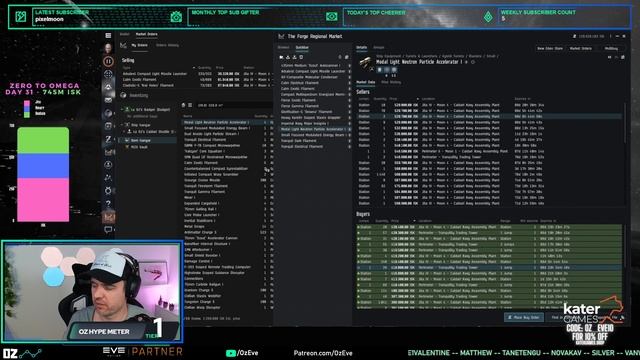The width and height of the screenshot is (640, 360).
Task: Click the circled person icon in Neocom
Action: tap(108, 165)
